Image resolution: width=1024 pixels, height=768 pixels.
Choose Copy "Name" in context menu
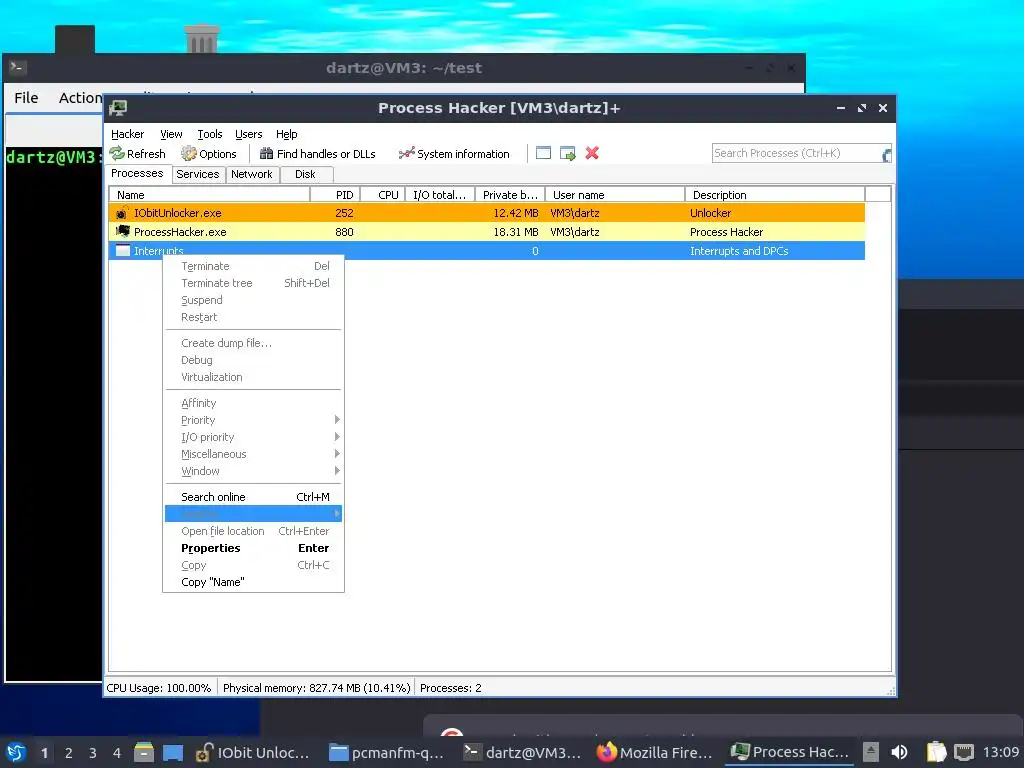[x=253, y=582]
